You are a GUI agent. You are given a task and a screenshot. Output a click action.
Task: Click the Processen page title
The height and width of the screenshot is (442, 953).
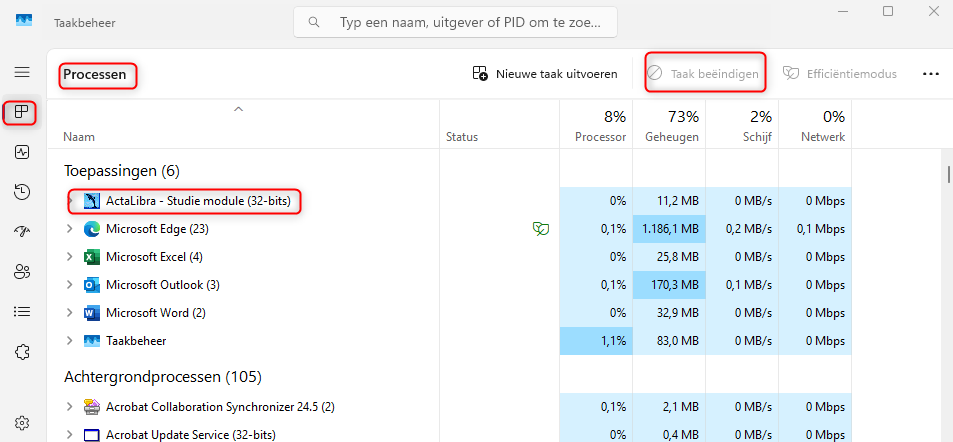coord(95,74)
